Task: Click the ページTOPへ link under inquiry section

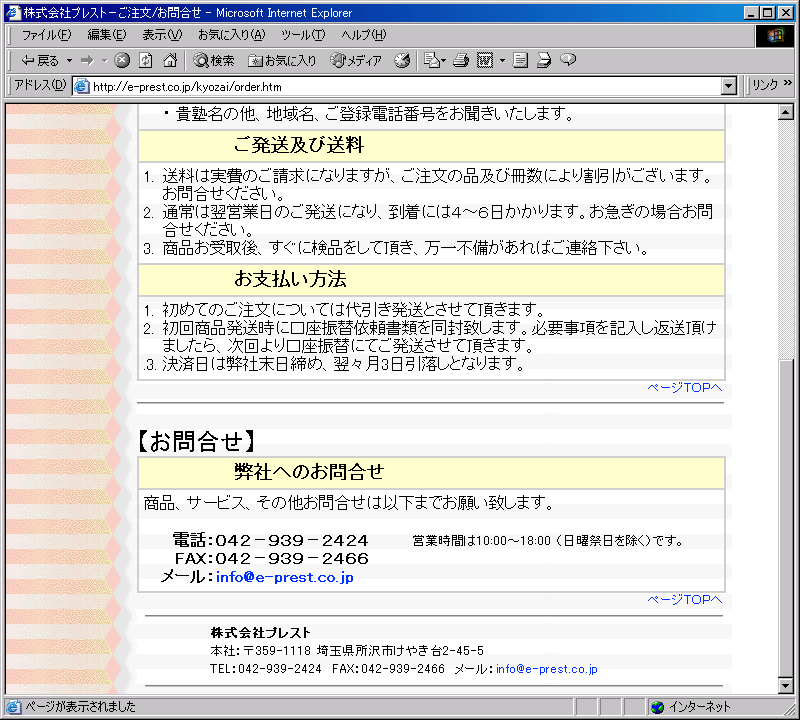Action: [685, 600]
